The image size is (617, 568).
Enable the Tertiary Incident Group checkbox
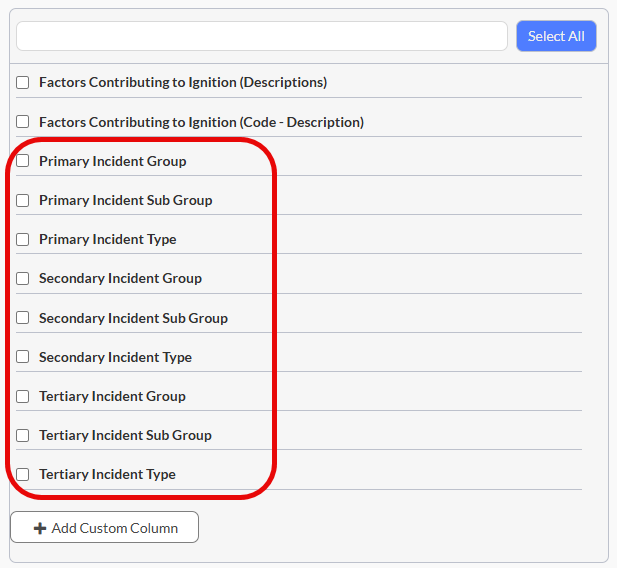[22, 396]
